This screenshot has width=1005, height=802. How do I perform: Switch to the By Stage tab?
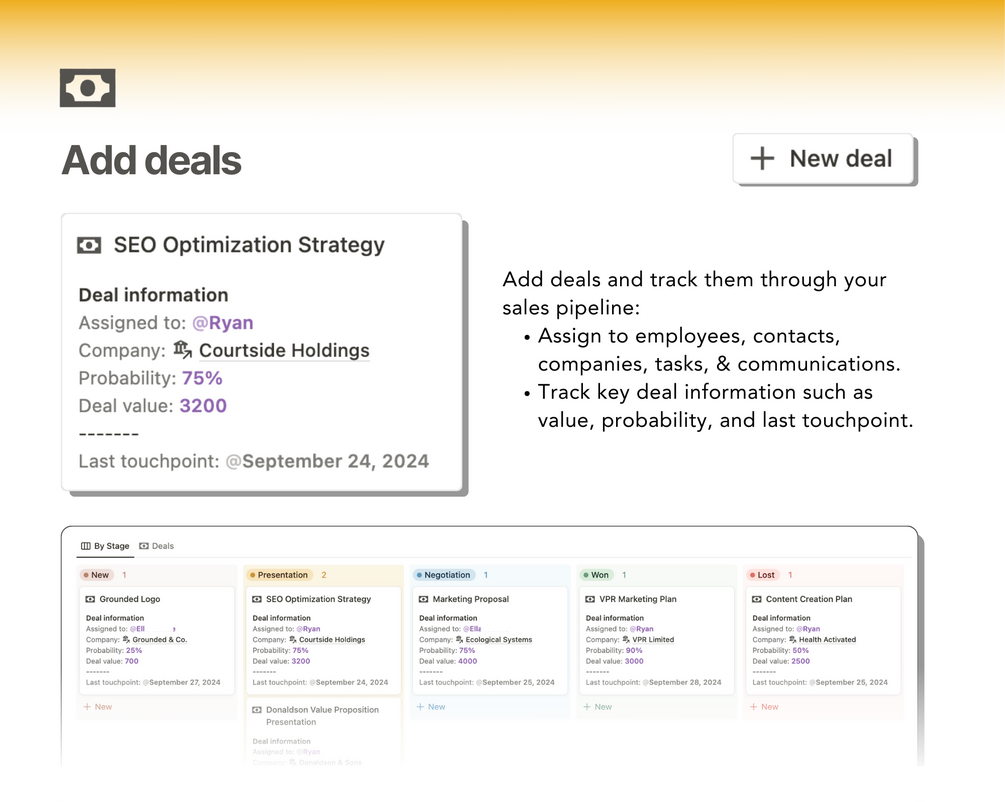tap(105, 546)
